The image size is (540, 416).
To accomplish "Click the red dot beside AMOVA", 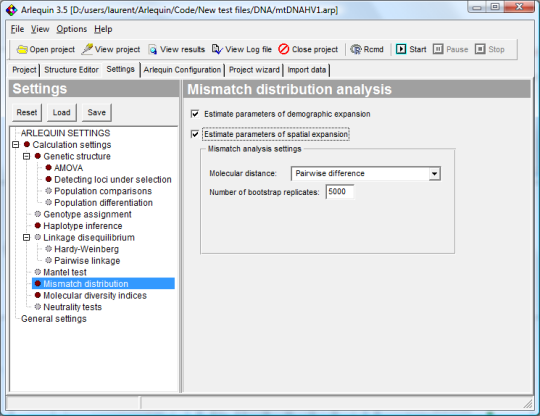I will click(49, 168).
